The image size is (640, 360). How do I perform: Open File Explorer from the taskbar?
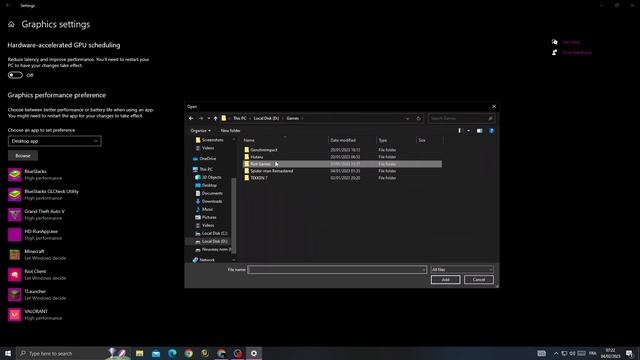140,353
